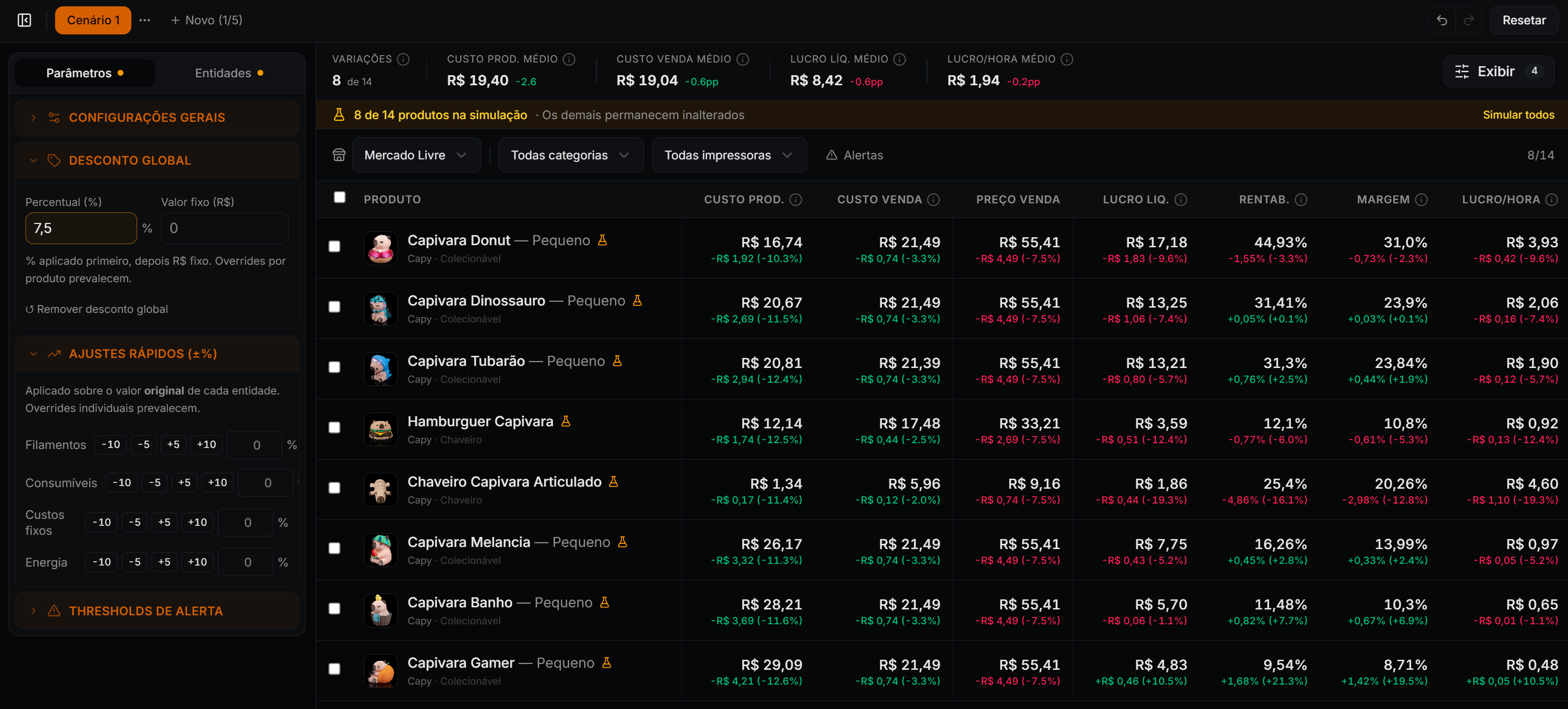Collapse the sidebar panel icon
The image size is (1568, 709).
click(x=24, y=20)
